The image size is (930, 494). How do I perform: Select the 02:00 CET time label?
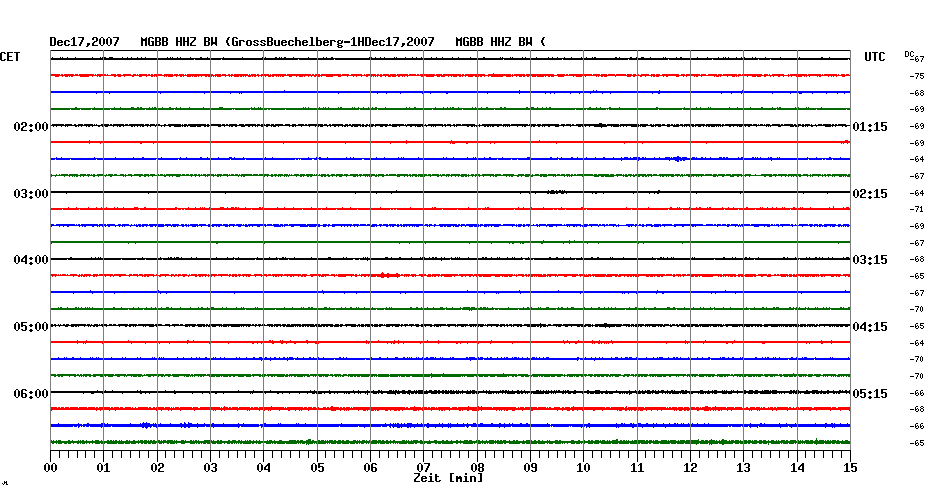click(31, 127)
